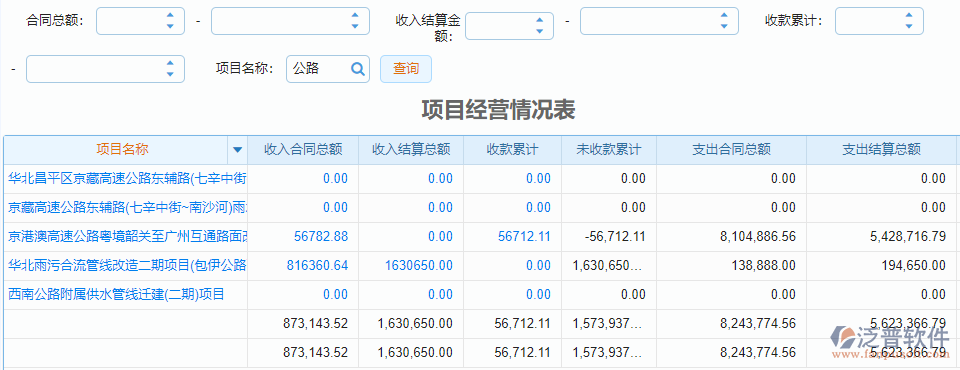Increase second 合同总额 maximum with up arrow
The image size is (960, 370).
(355, 16)
